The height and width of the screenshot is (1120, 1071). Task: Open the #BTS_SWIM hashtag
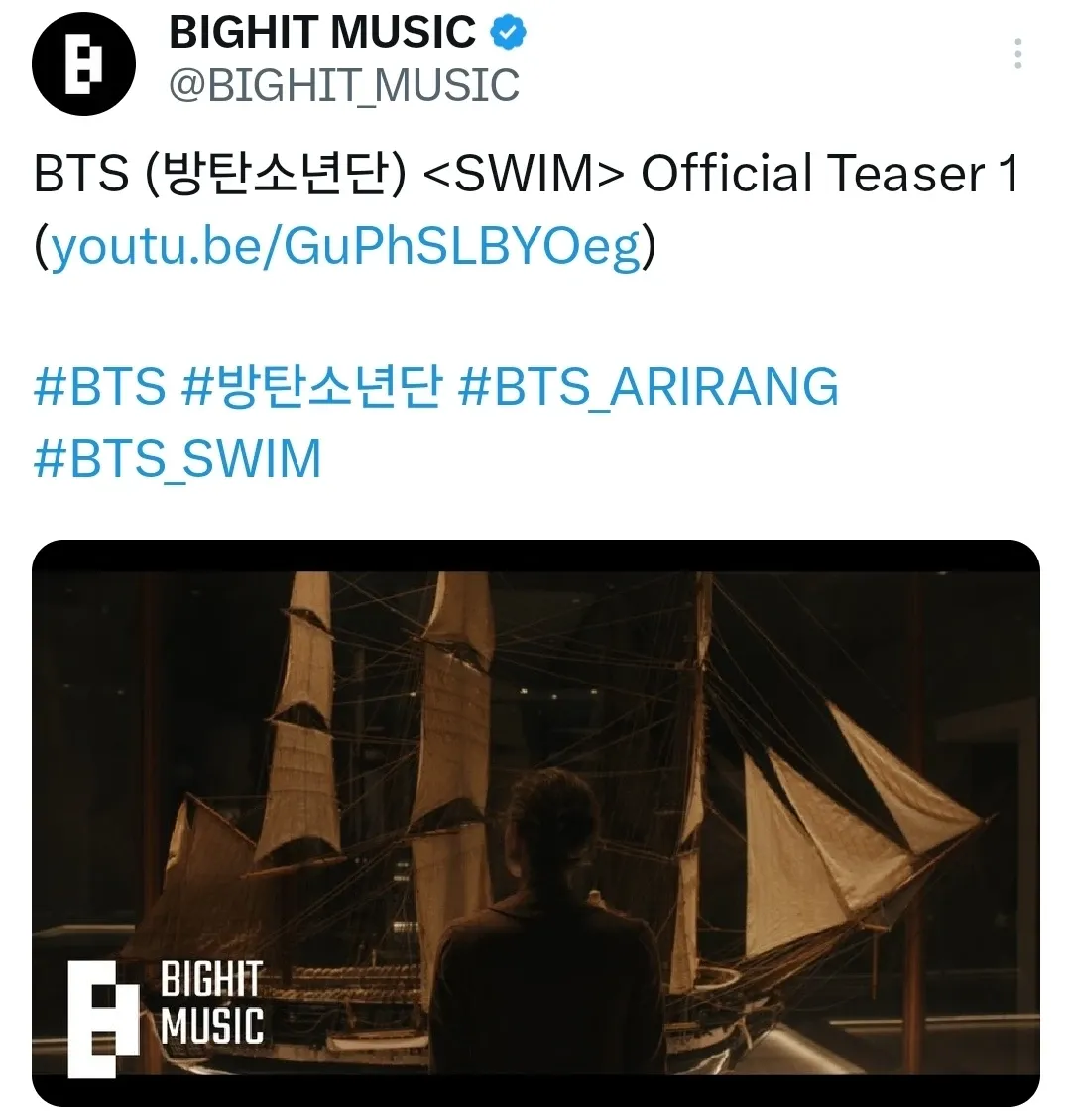[x=178, y=459]
